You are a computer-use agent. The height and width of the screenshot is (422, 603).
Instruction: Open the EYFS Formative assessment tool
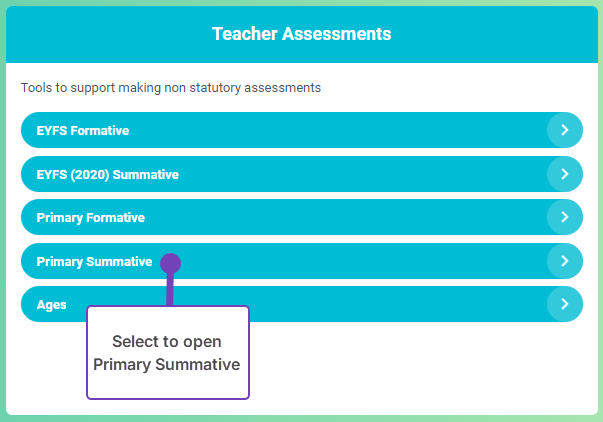[x=83, y=131]
